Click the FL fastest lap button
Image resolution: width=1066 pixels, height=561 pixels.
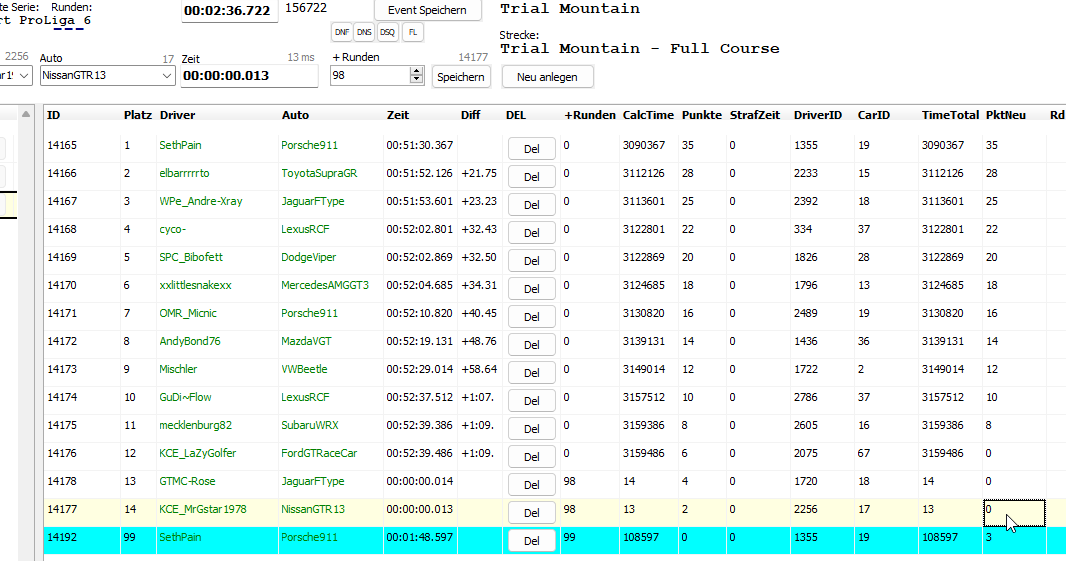[x=412, y=32]
